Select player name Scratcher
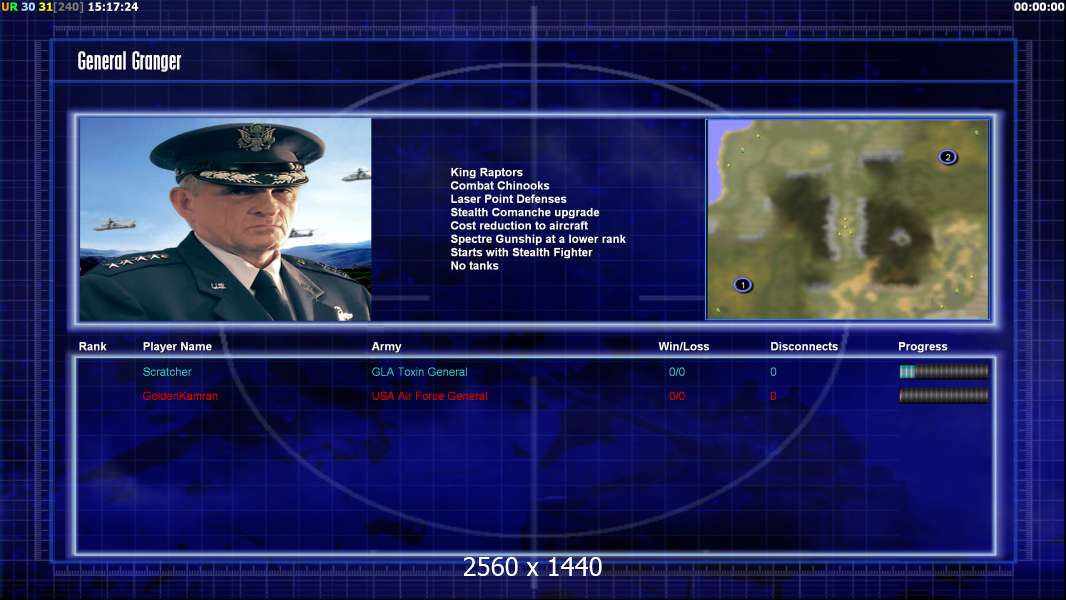 tap(167, 372)
